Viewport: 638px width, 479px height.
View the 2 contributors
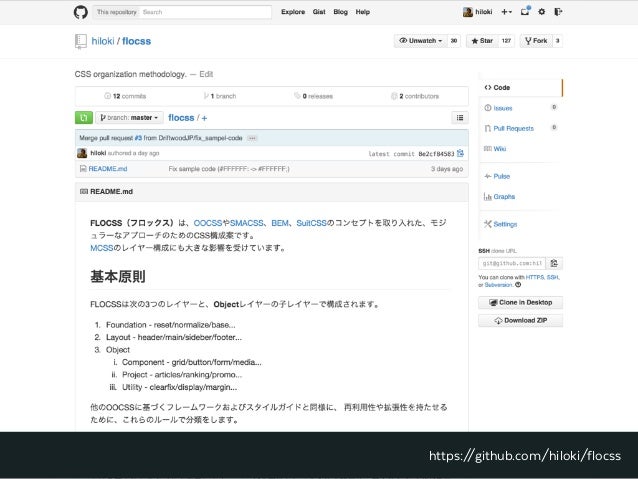(x=415, y=96)
